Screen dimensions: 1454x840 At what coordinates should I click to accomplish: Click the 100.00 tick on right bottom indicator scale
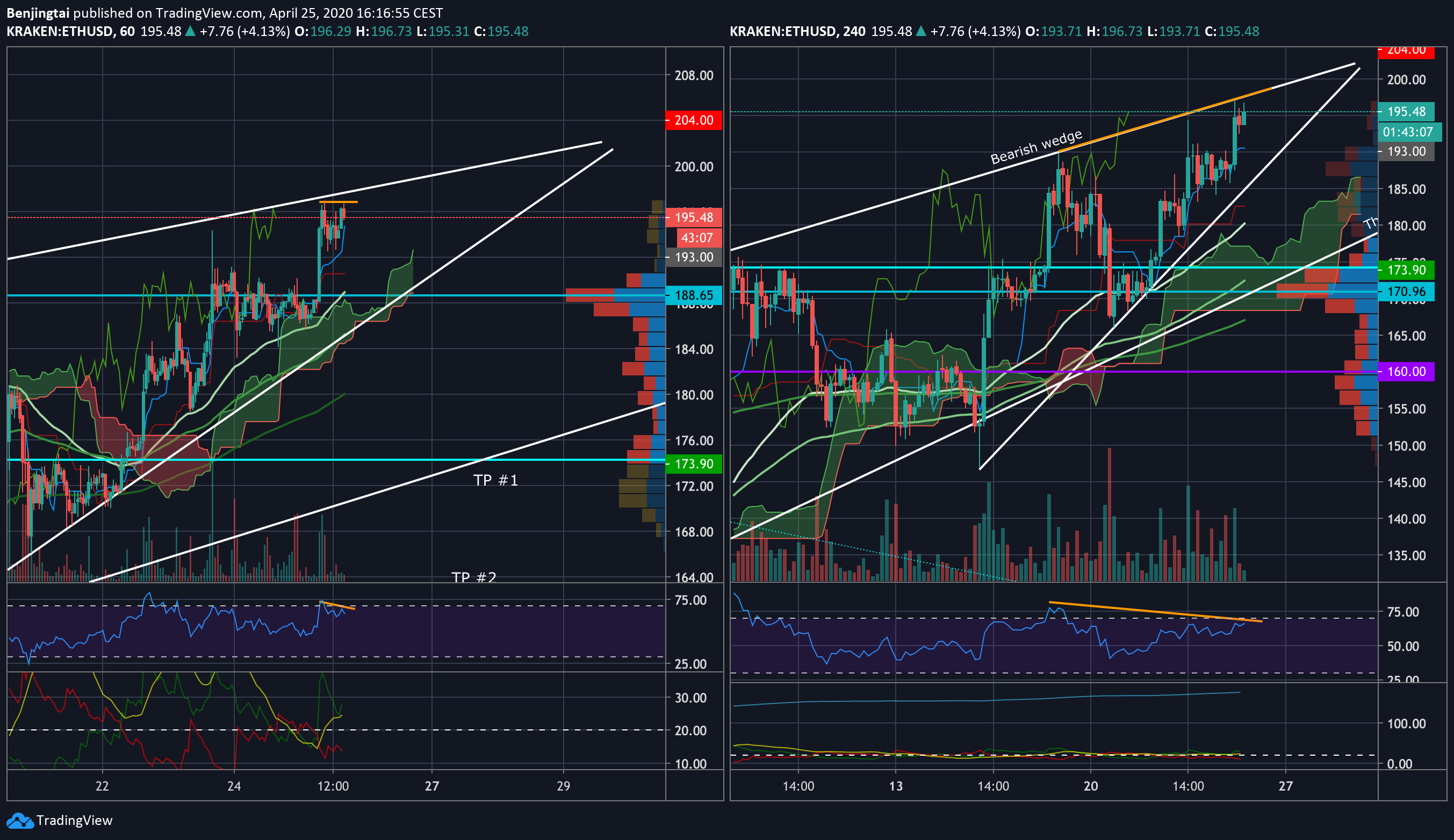coord(1406,723)
